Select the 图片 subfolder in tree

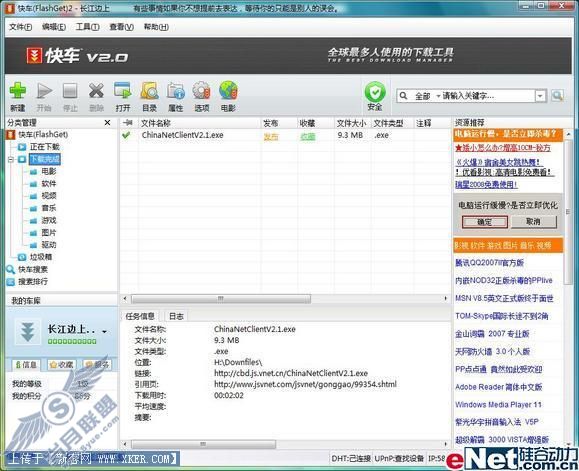[48, 233]
